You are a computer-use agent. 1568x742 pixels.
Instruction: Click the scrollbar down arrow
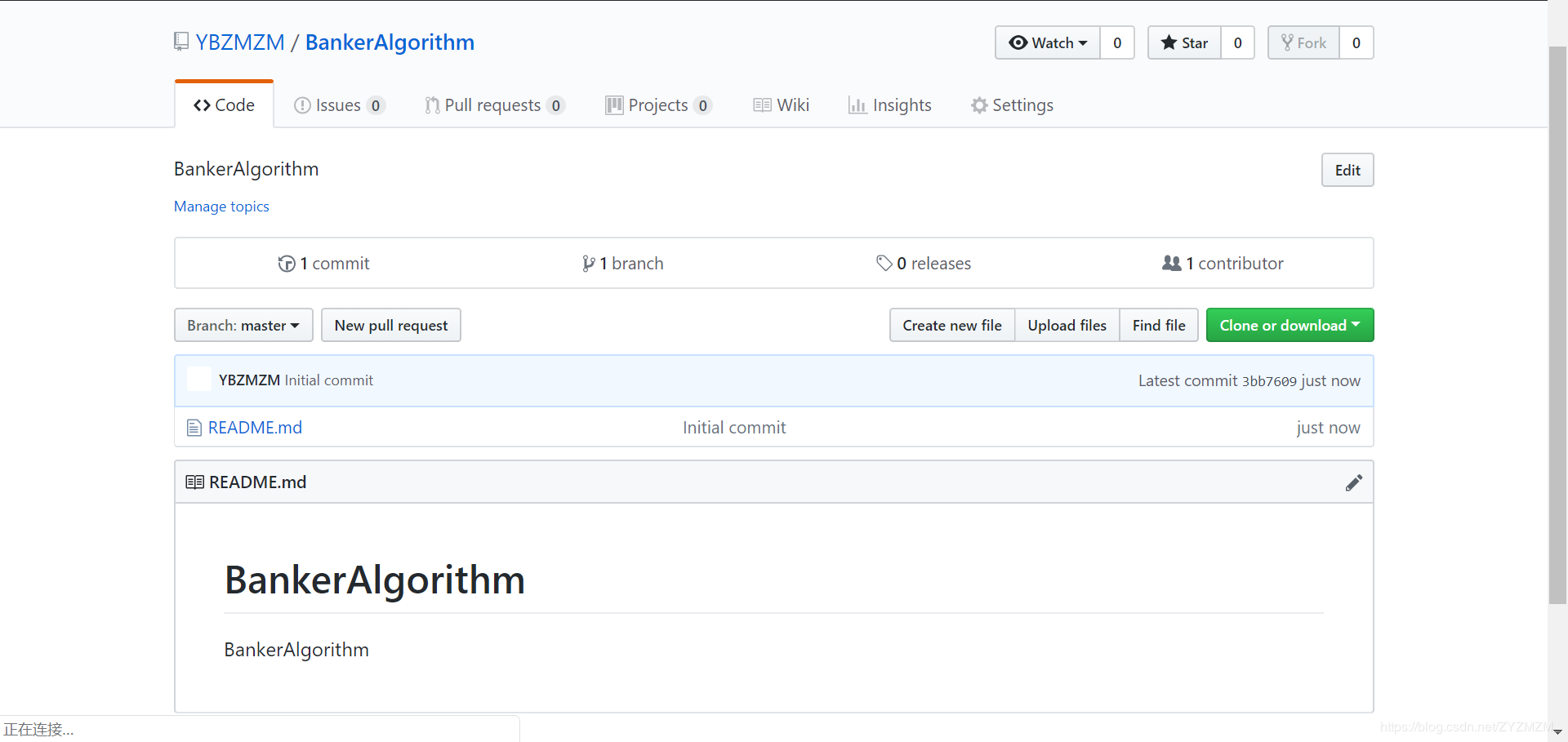tap(1557, 732)
